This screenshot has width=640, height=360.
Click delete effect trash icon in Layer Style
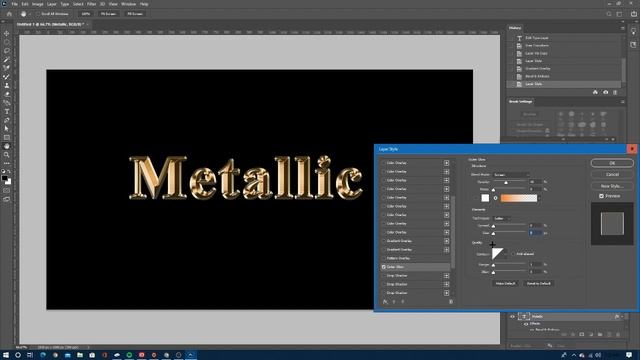(x=451, y=302)
